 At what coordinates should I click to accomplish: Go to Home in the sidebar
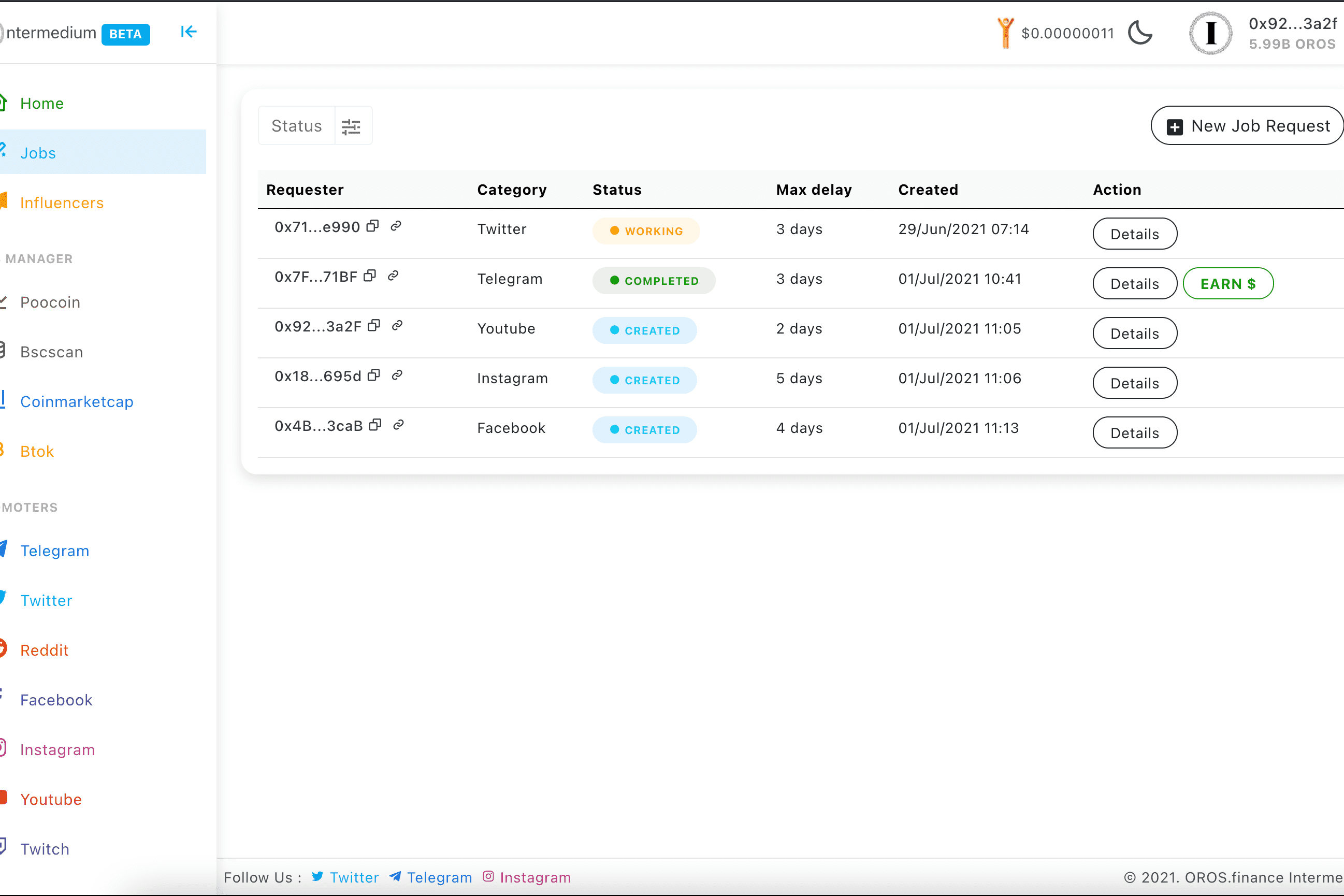[x=42, y=104]
